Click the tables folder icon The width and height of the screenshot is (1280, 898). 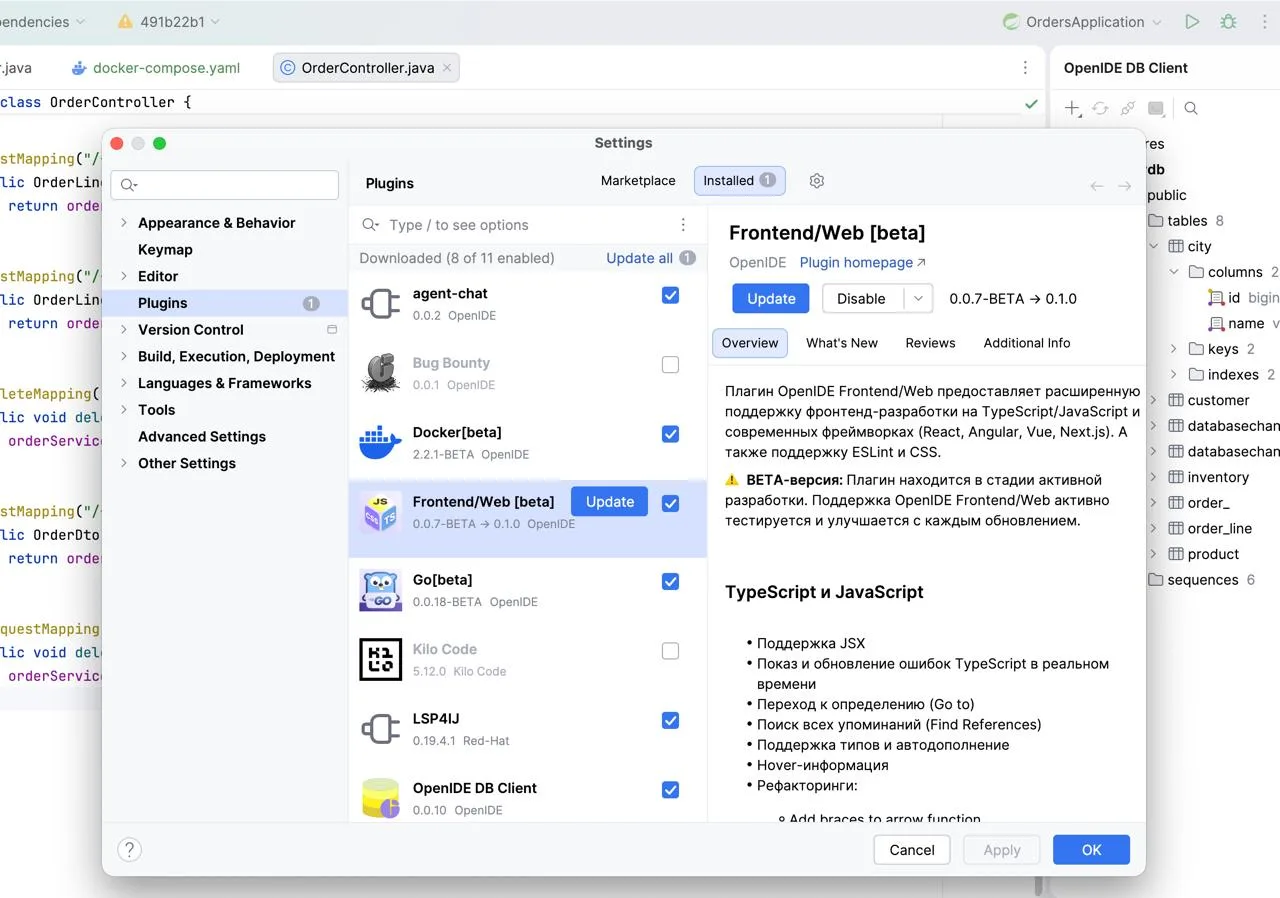[1156, 220]
